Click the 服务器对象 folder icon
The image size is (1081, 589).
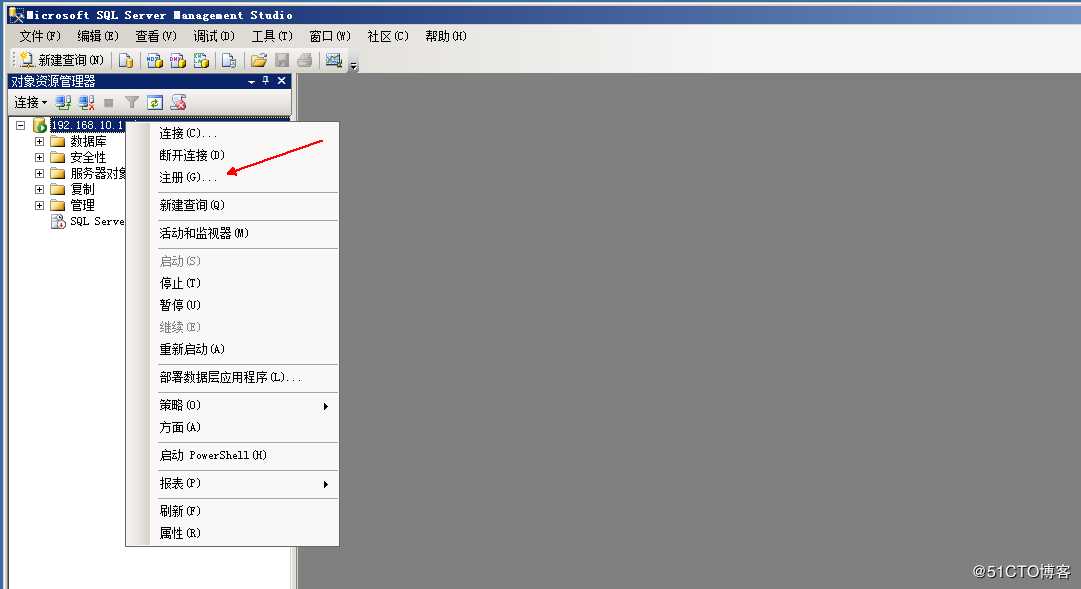point(58,173)
